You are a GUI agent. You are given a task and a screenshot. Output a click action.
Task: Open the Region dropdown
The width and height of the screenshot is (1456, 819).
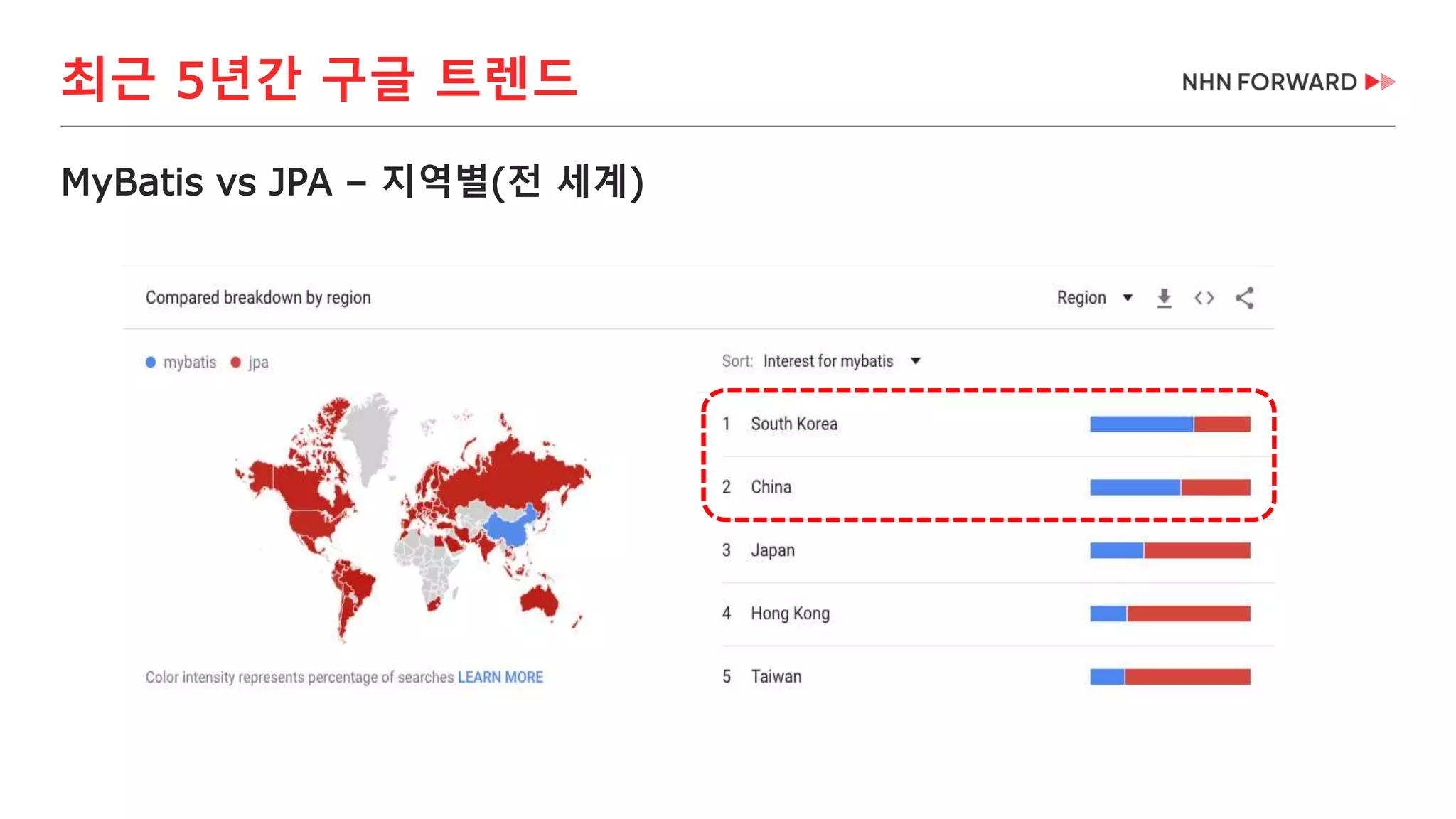coord(1095,298)
